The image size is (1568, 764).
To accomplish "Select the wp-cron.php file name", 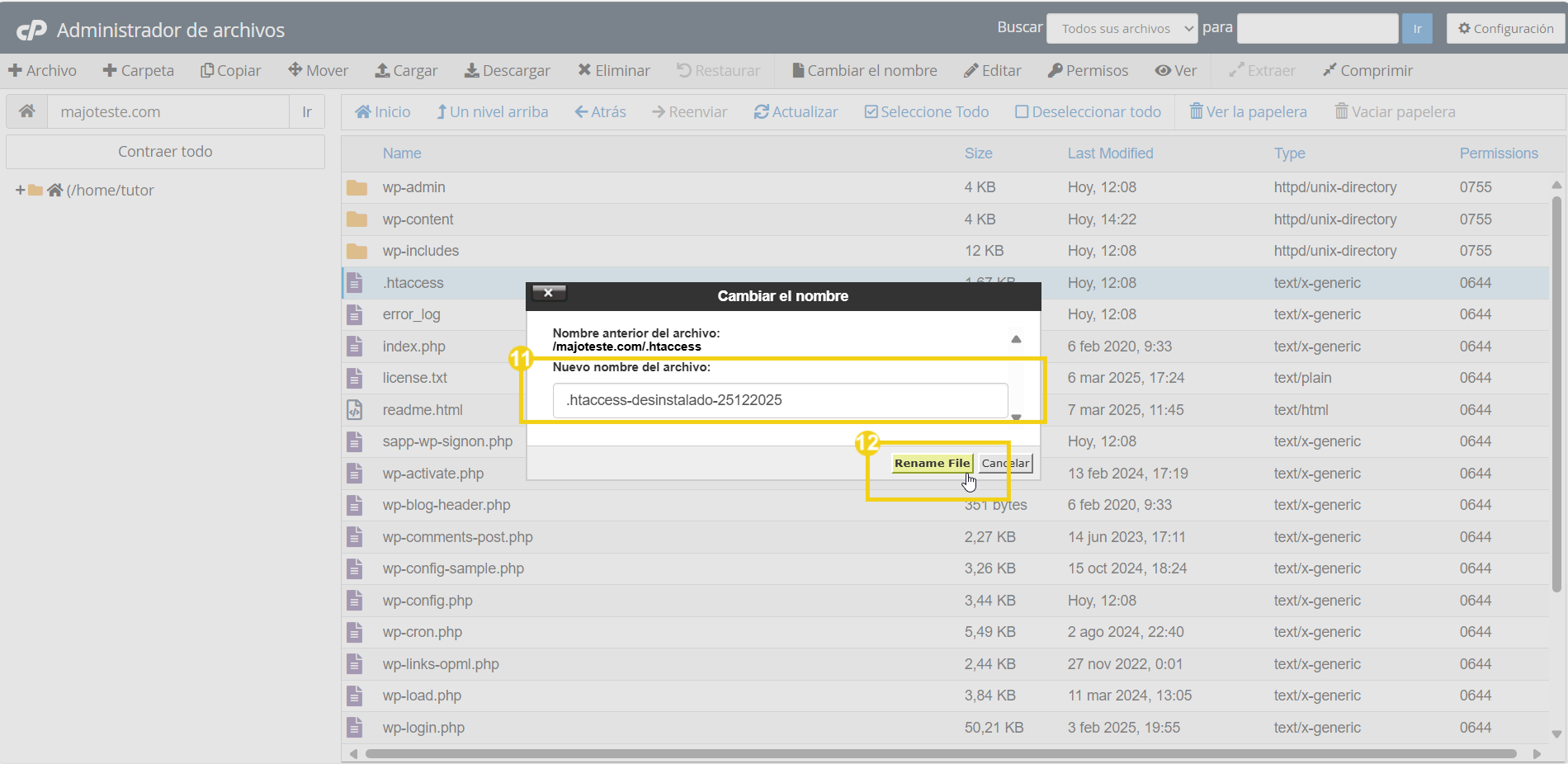I will pos(423,632).
